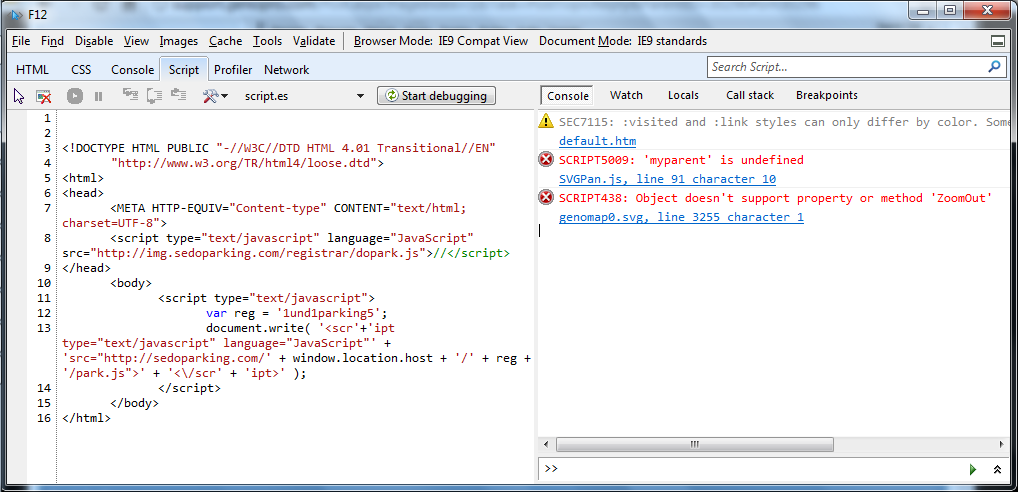Open the File menu
This screenshot has width=1018, height=492.
pyautogui.click(x=21, y=41)
